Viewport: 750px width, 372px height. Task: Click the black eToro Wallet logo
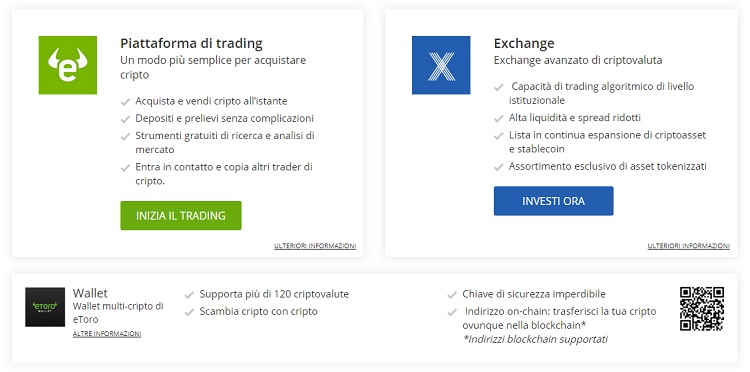(x=45, y=307)
